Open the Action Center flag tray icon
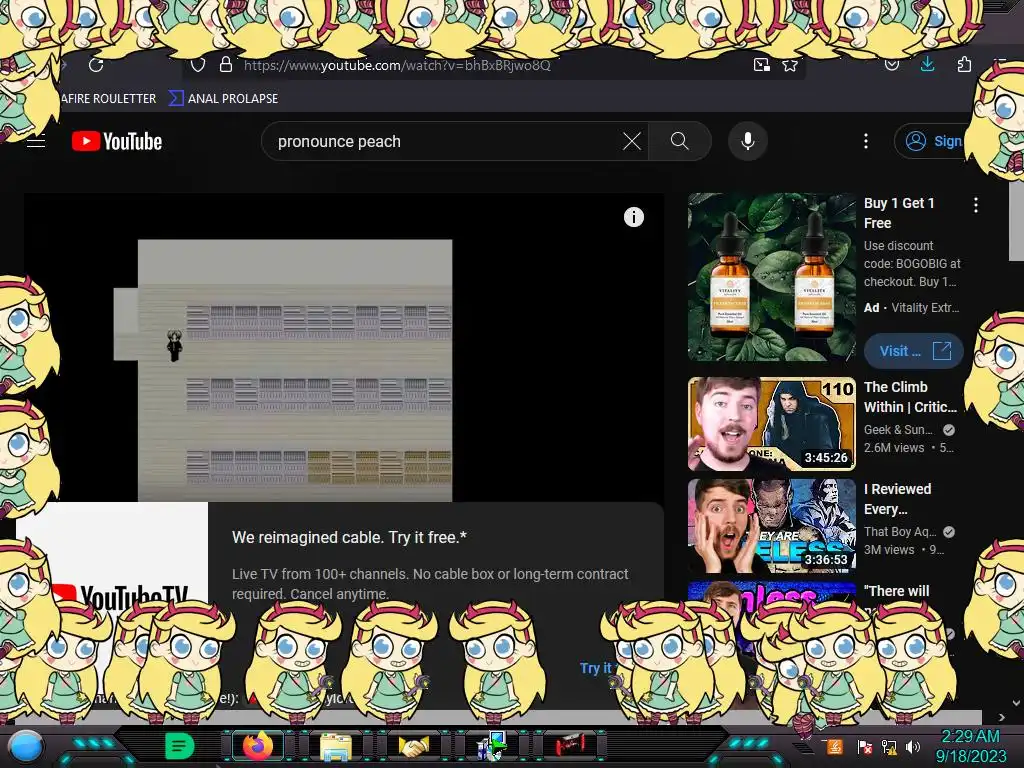The image size is (1024, 768). pyautogui.click(x=865, y=747)
